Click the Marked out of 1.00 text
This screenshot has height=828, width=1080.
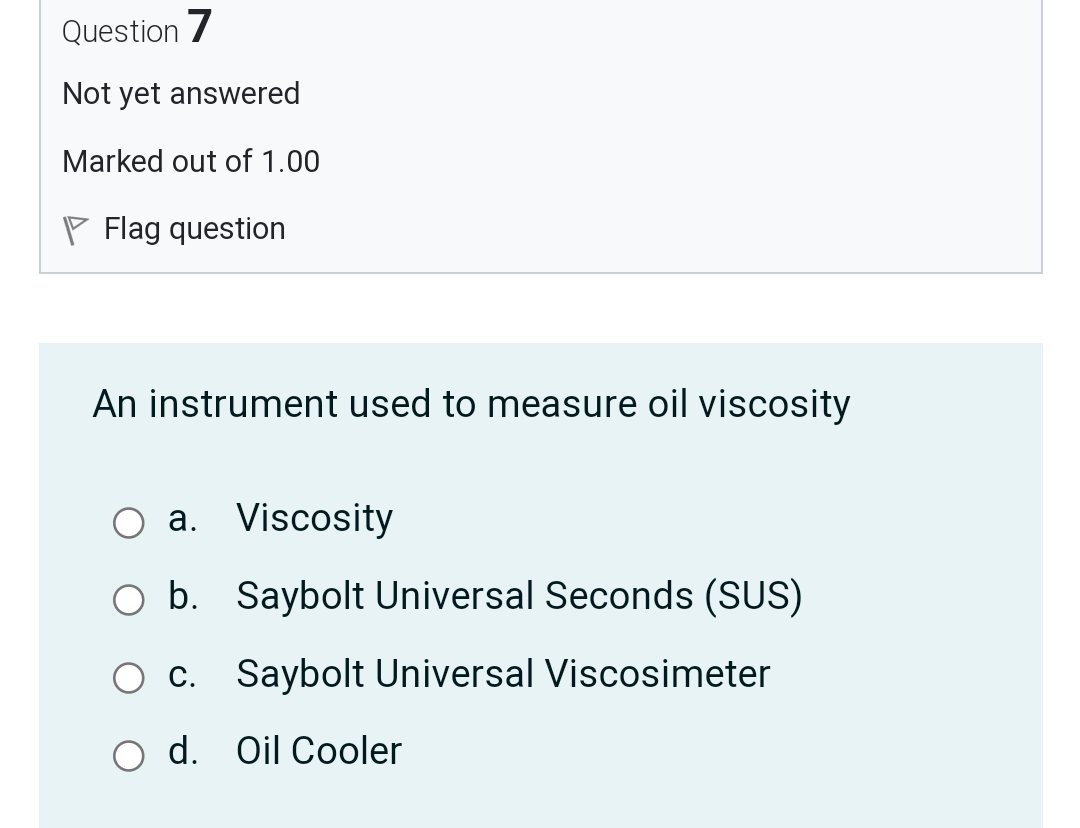(x=191, y=161)
